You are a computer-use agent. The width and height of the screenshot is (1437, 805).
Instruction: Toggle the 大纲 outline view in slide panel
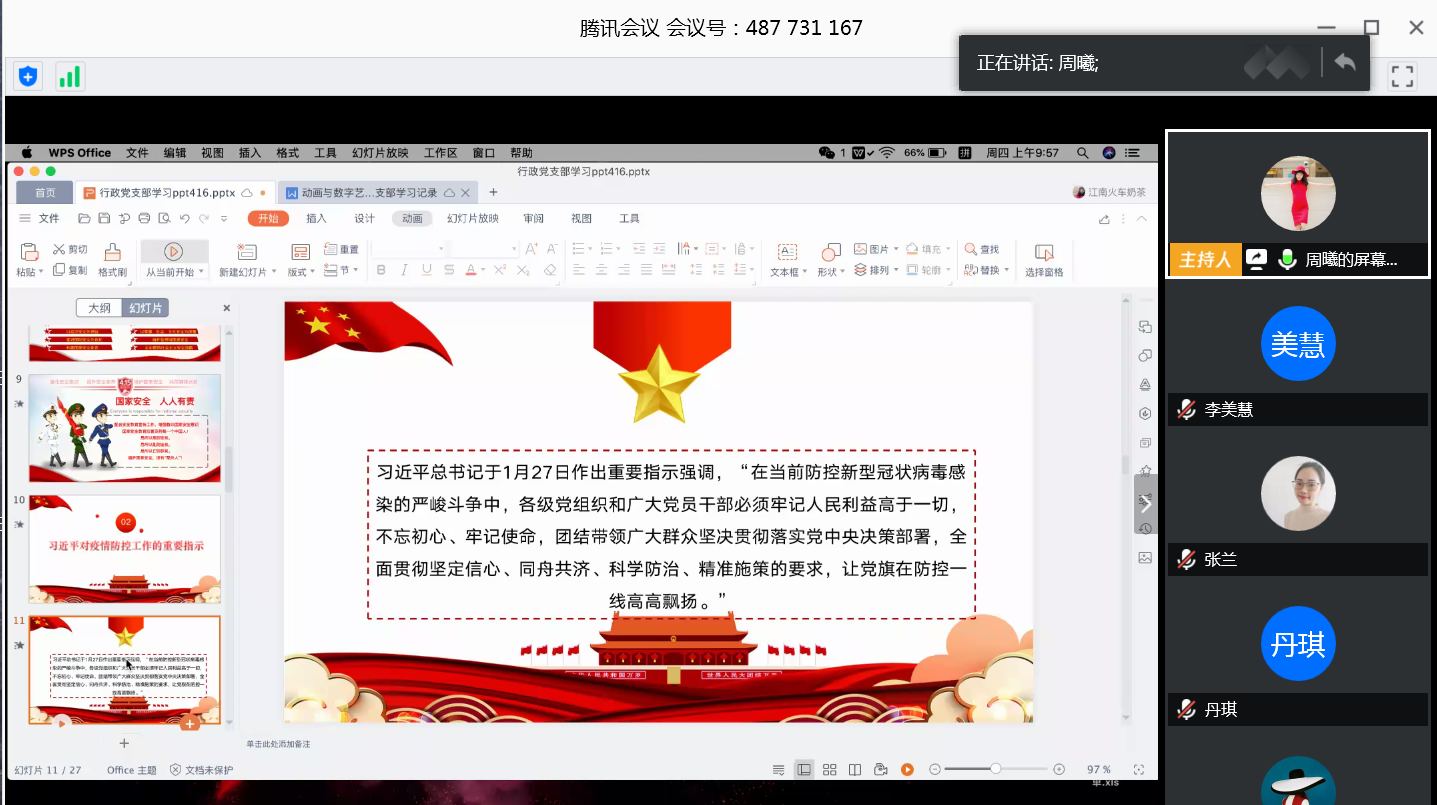click(x=99, y=308)
